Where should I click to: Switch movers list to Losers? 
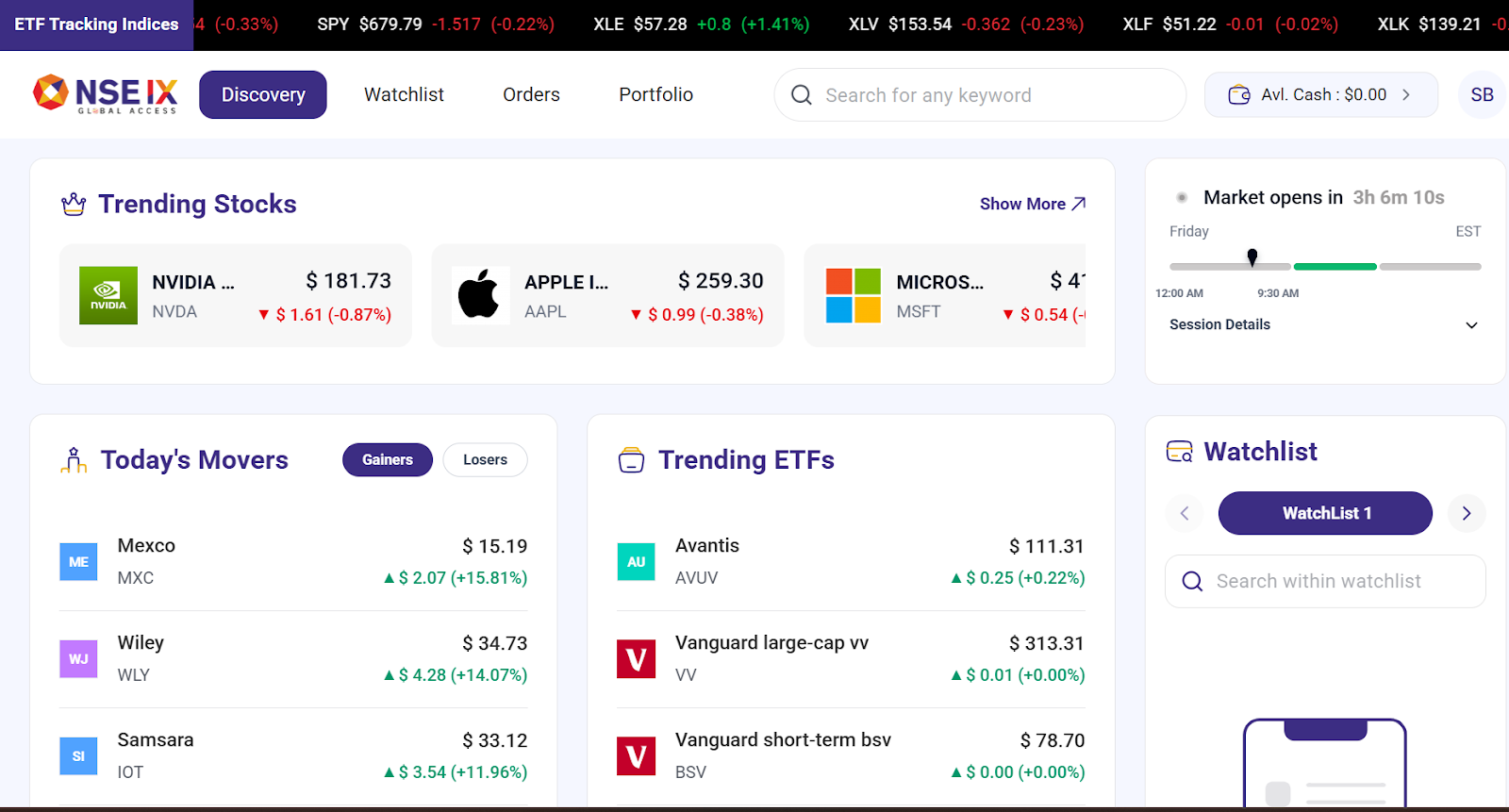pos(485,460)
